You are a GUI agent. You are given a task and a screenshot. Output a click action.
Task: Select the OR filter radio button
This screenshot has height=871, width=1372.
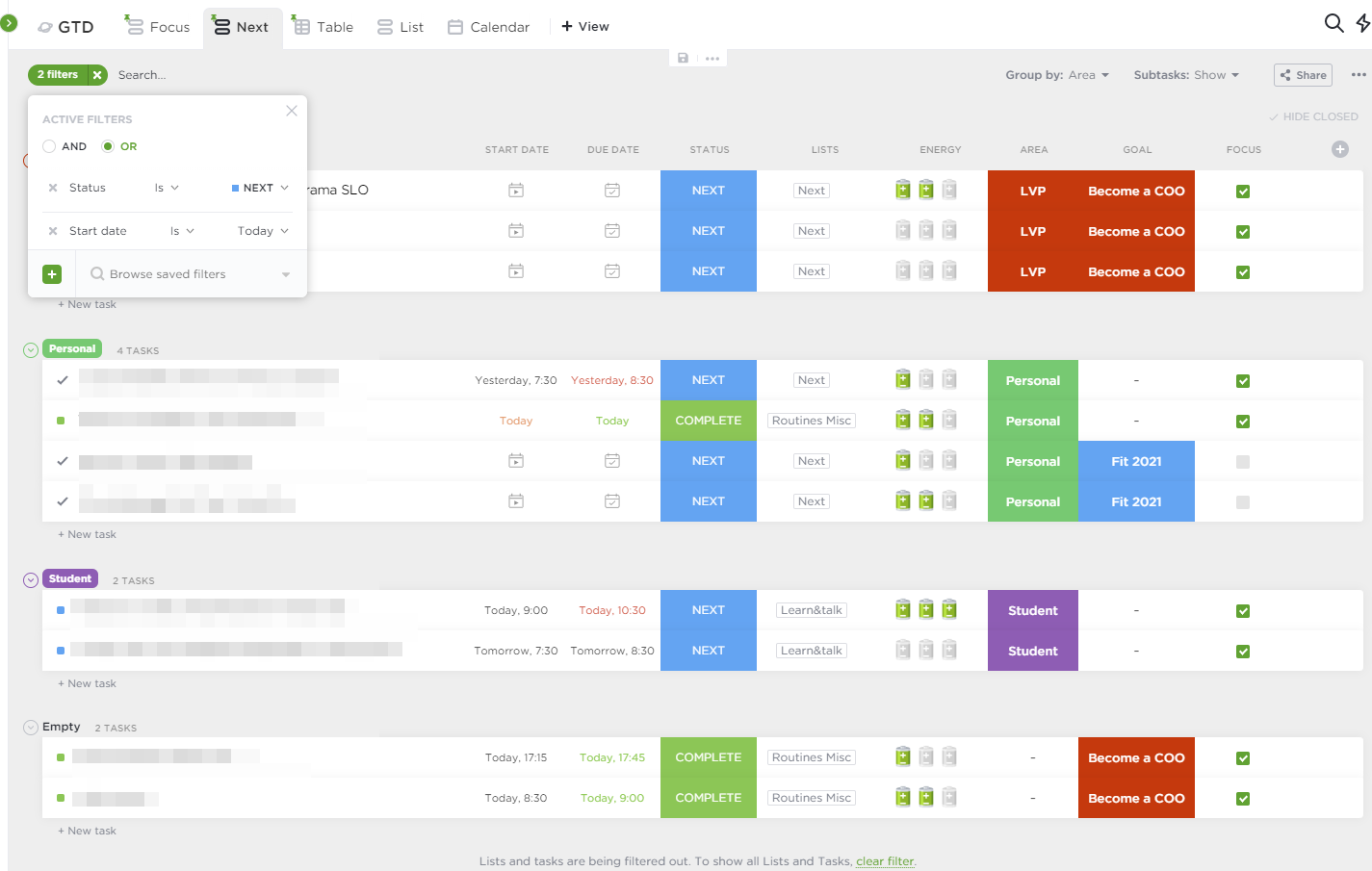108,146
